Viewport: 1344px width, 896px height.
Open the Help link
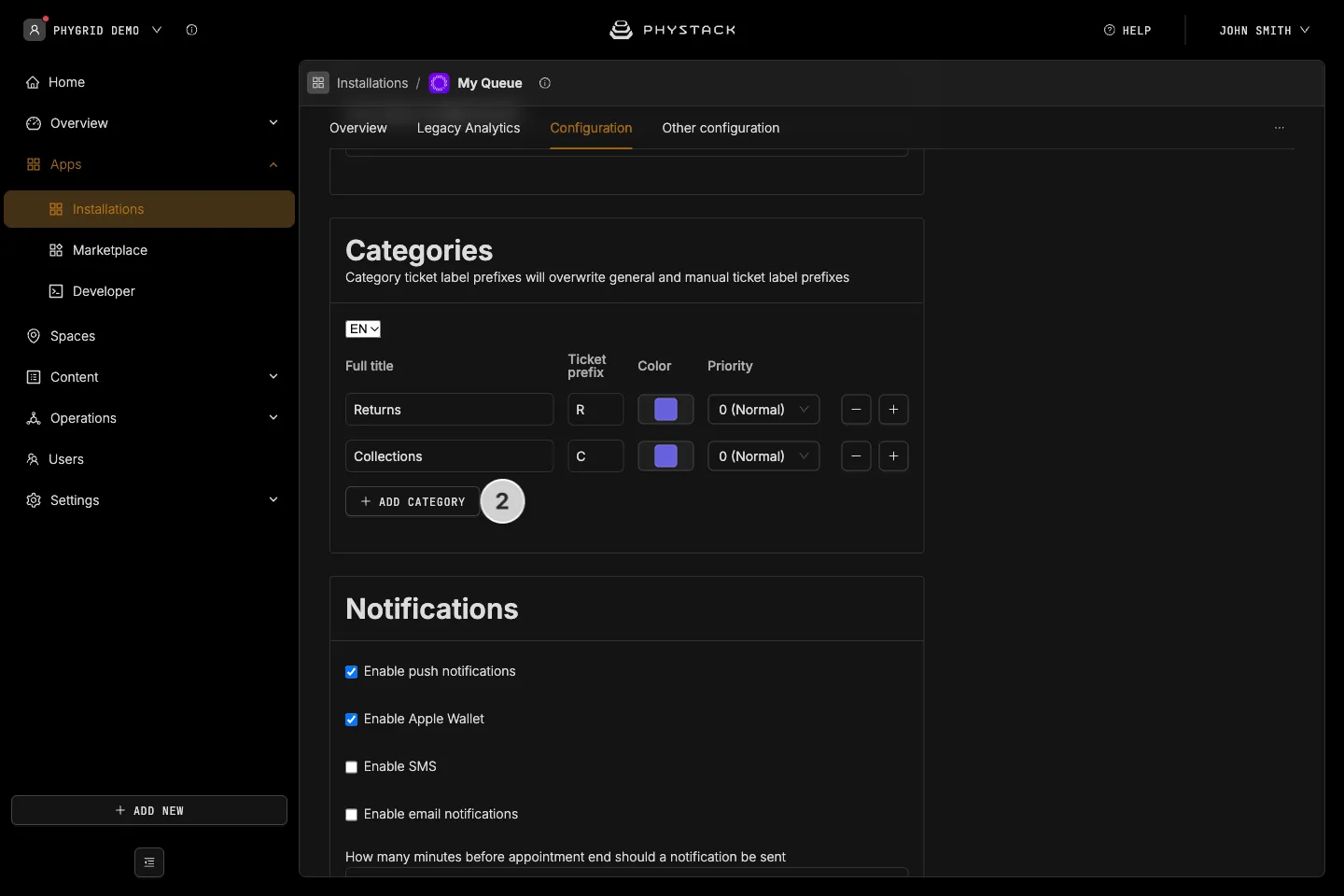(1127, 30)
